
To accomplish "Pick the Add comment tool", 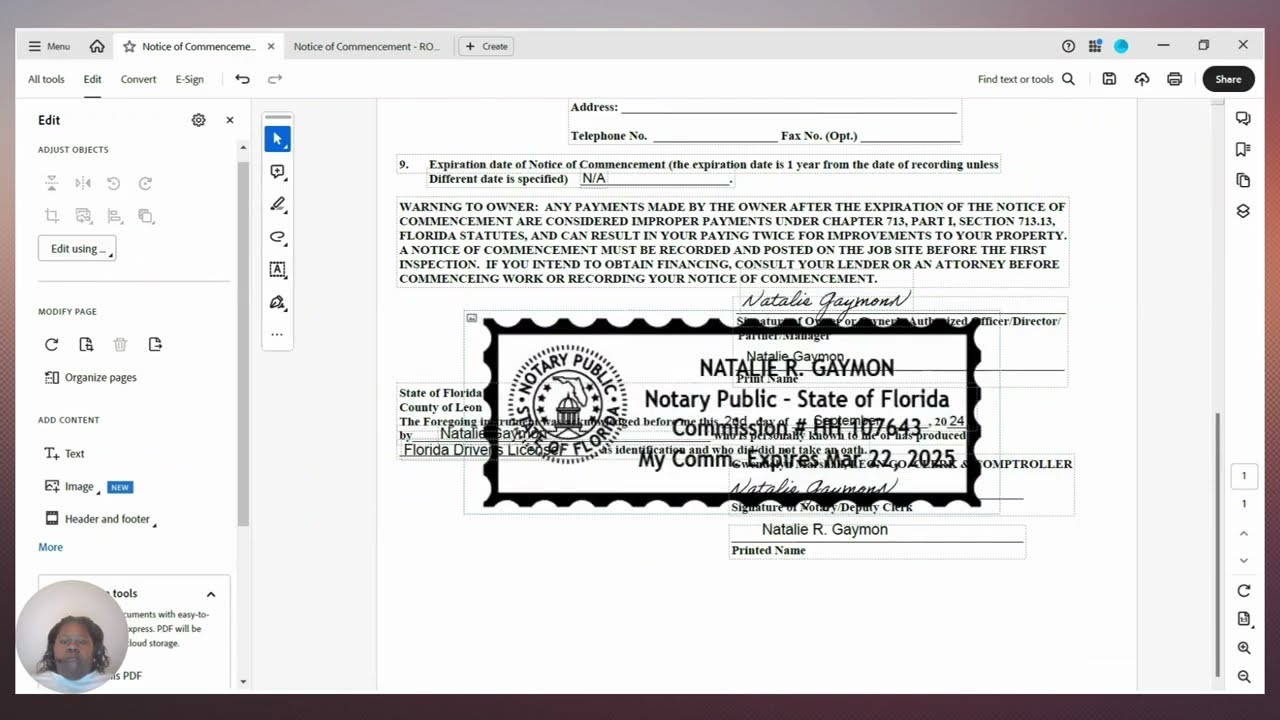I will click(277, 172).
